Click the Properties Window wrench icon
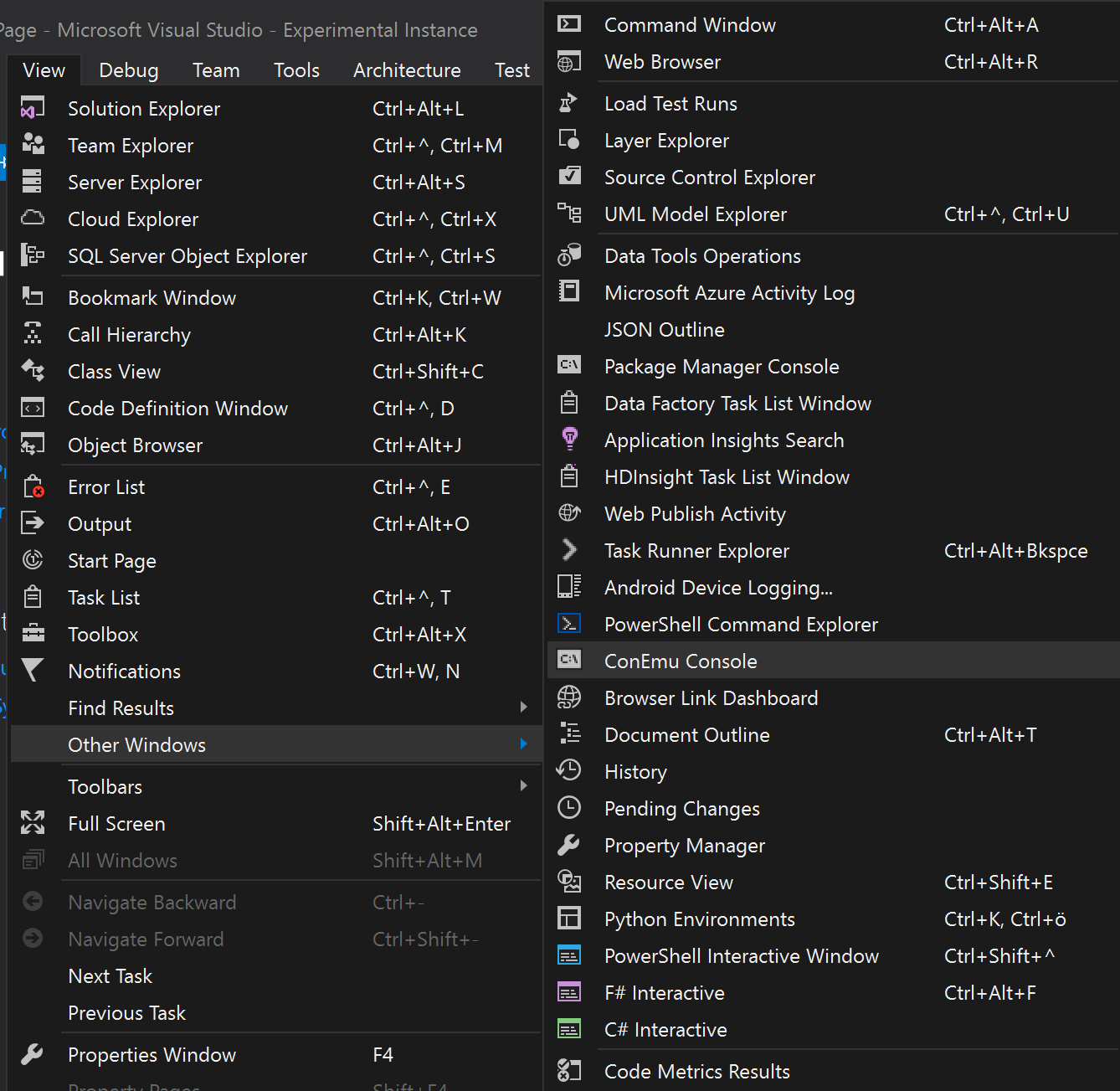Viewport: 1120px width, 1091px height. 33,1055
